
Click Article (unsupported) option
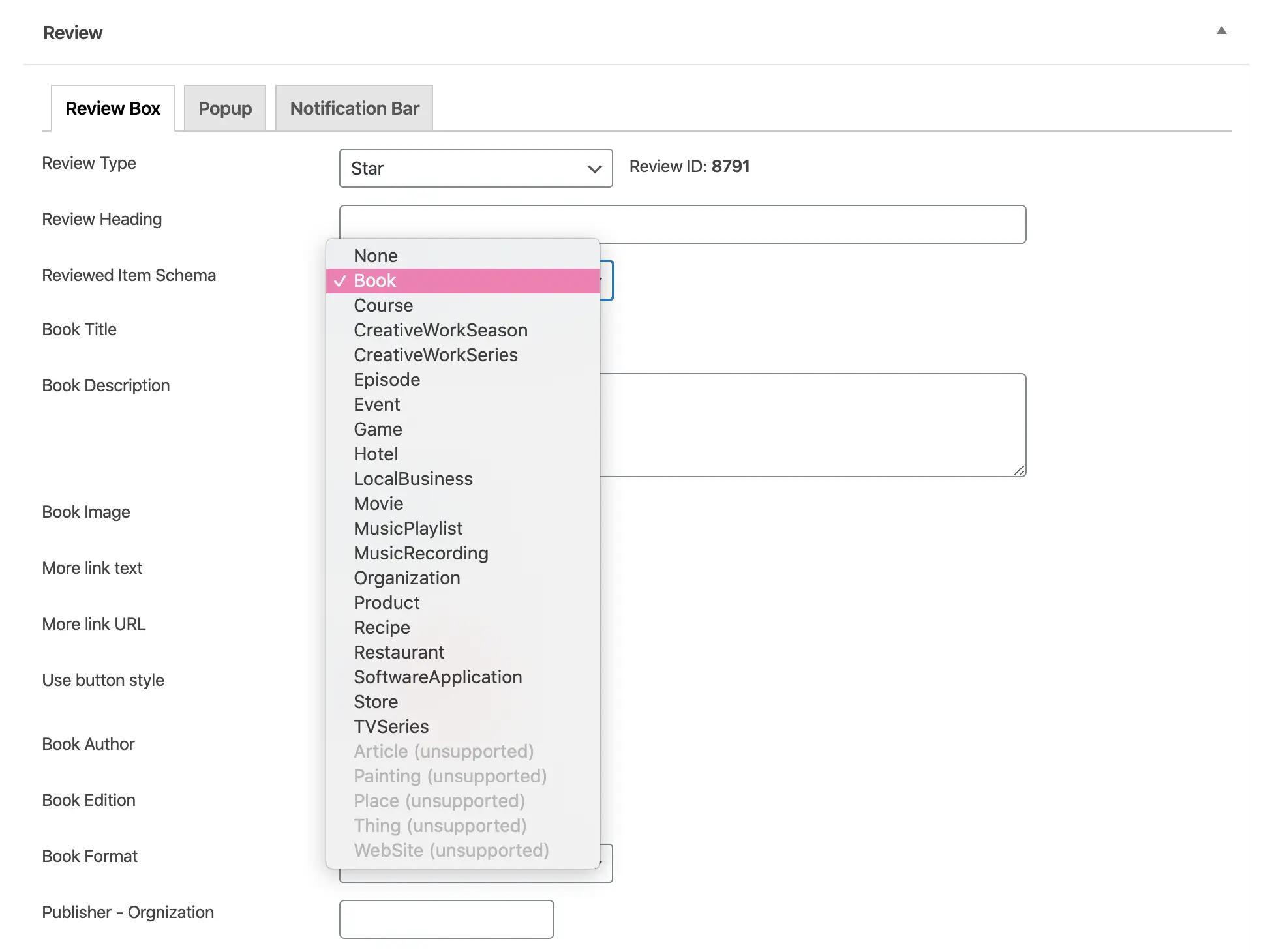point(462,751)
